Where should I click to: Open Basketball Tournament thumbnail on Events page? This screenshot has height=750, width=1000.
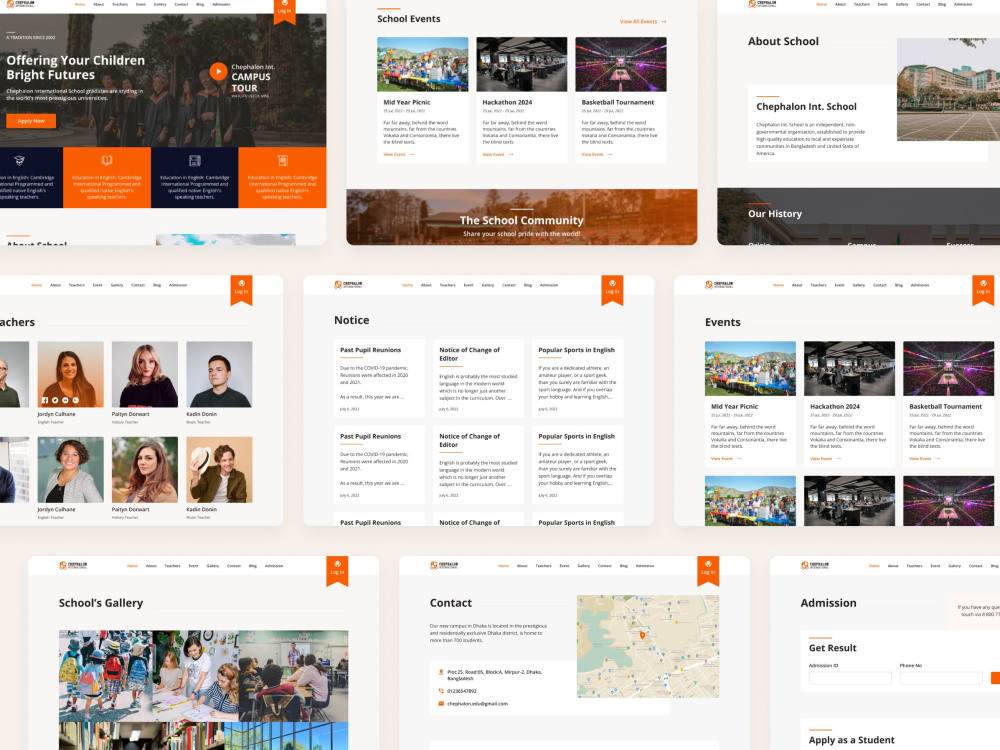point(948,369)
